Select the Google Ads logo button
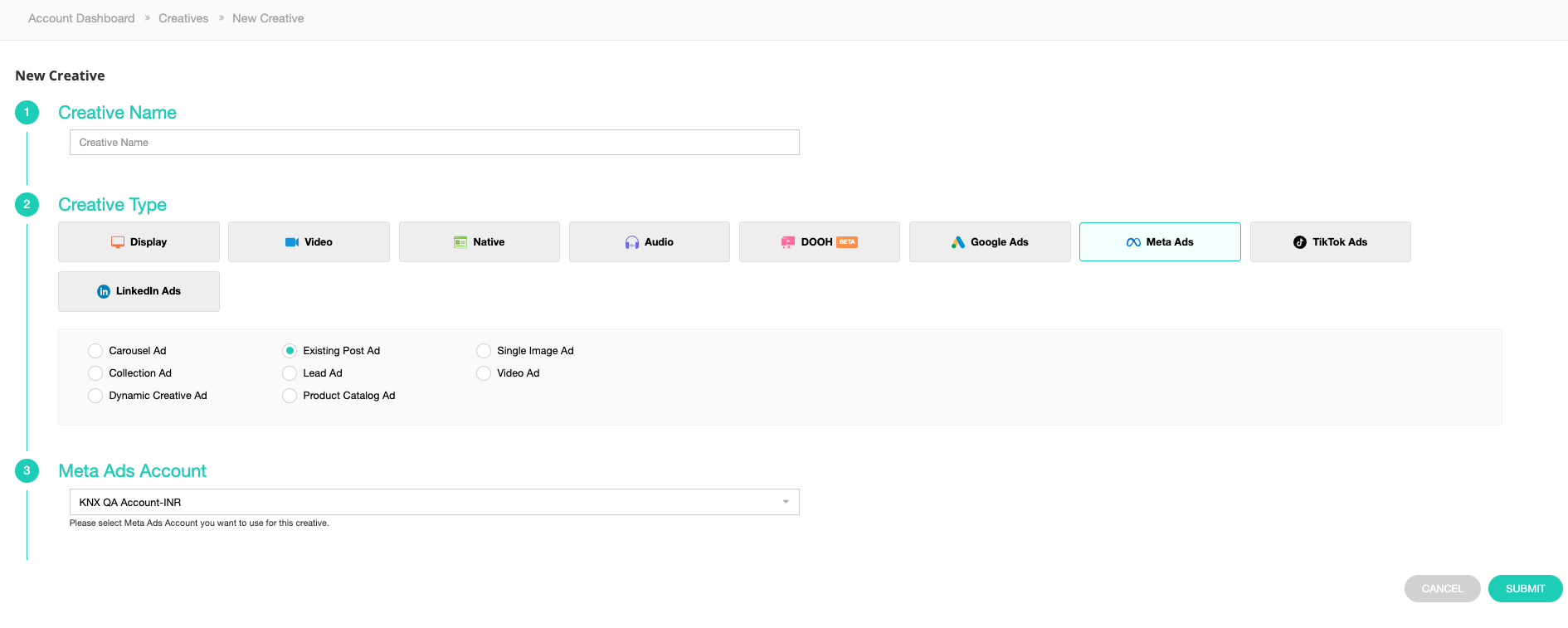 958,242
